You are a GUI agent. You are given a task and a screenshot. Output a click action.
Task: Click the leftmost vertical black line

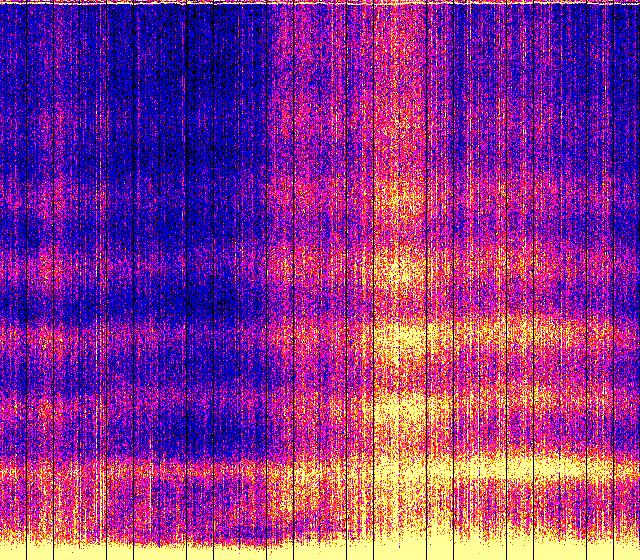pyautogui.click(x=25, y=280)
